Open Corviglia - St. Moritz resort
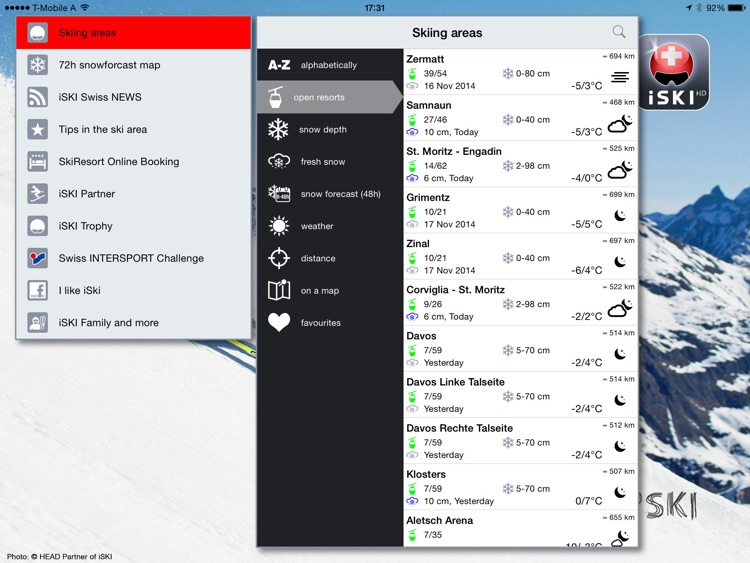Image resolution: width=750 pixels, height=563 pixels. [x=520, y=302]
